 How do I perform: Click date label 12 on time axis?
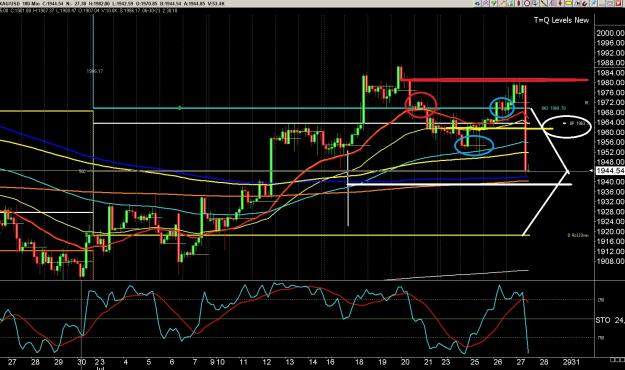tap(266, 362)
